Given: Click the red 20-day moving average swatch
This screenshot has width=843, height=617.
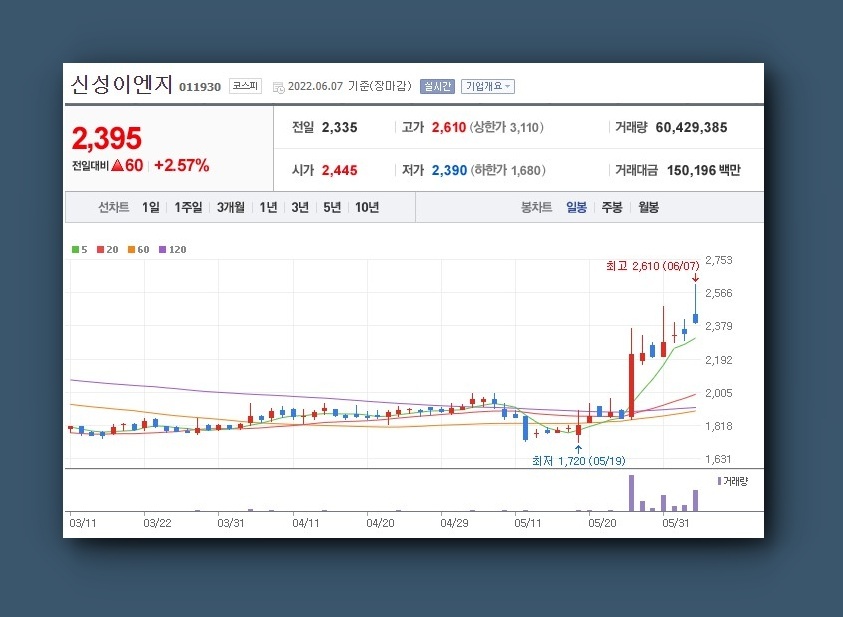Looking at the screenshot, I should [101, 249].
